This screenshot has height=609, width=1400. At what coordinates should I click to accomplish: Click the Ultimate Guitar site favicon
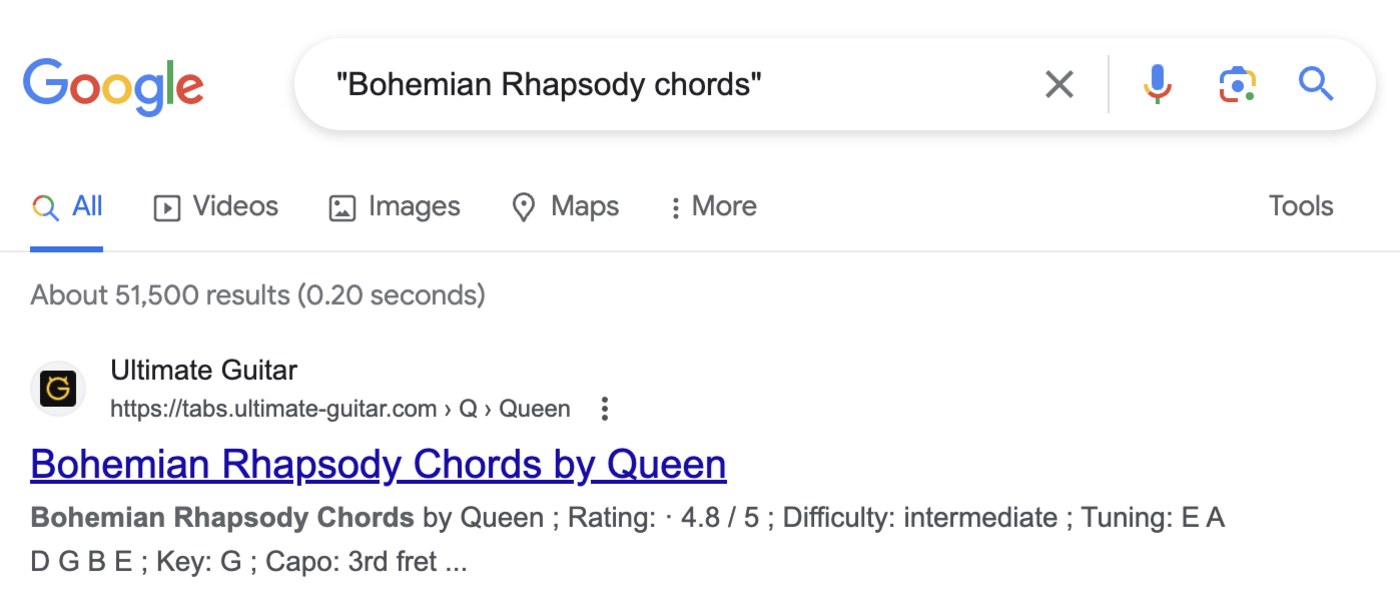click(x=58, y=388)
